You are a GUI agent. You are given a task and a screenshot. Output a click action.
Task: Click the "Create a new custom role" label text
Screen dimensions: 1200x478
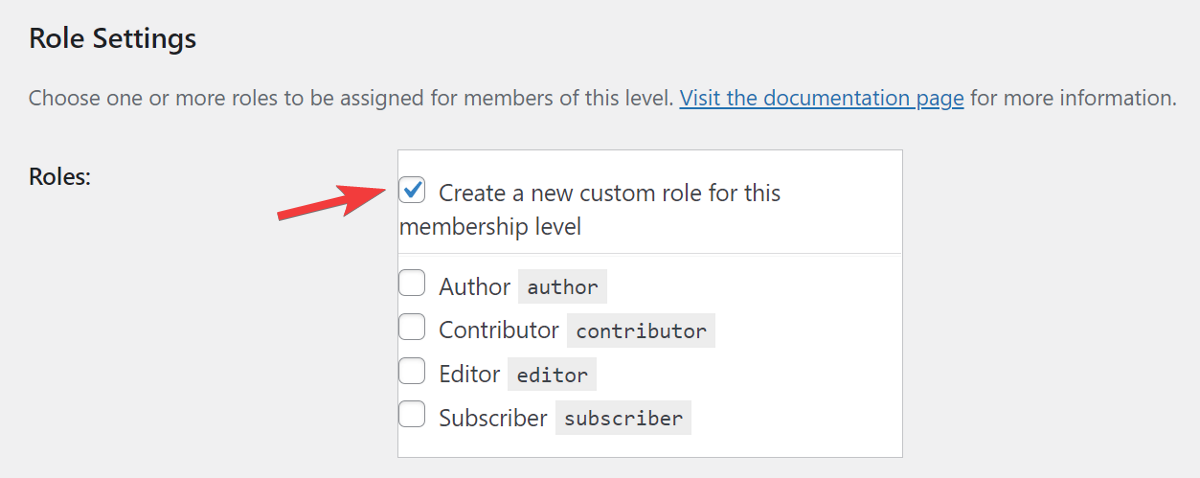(x=609, y=192)
